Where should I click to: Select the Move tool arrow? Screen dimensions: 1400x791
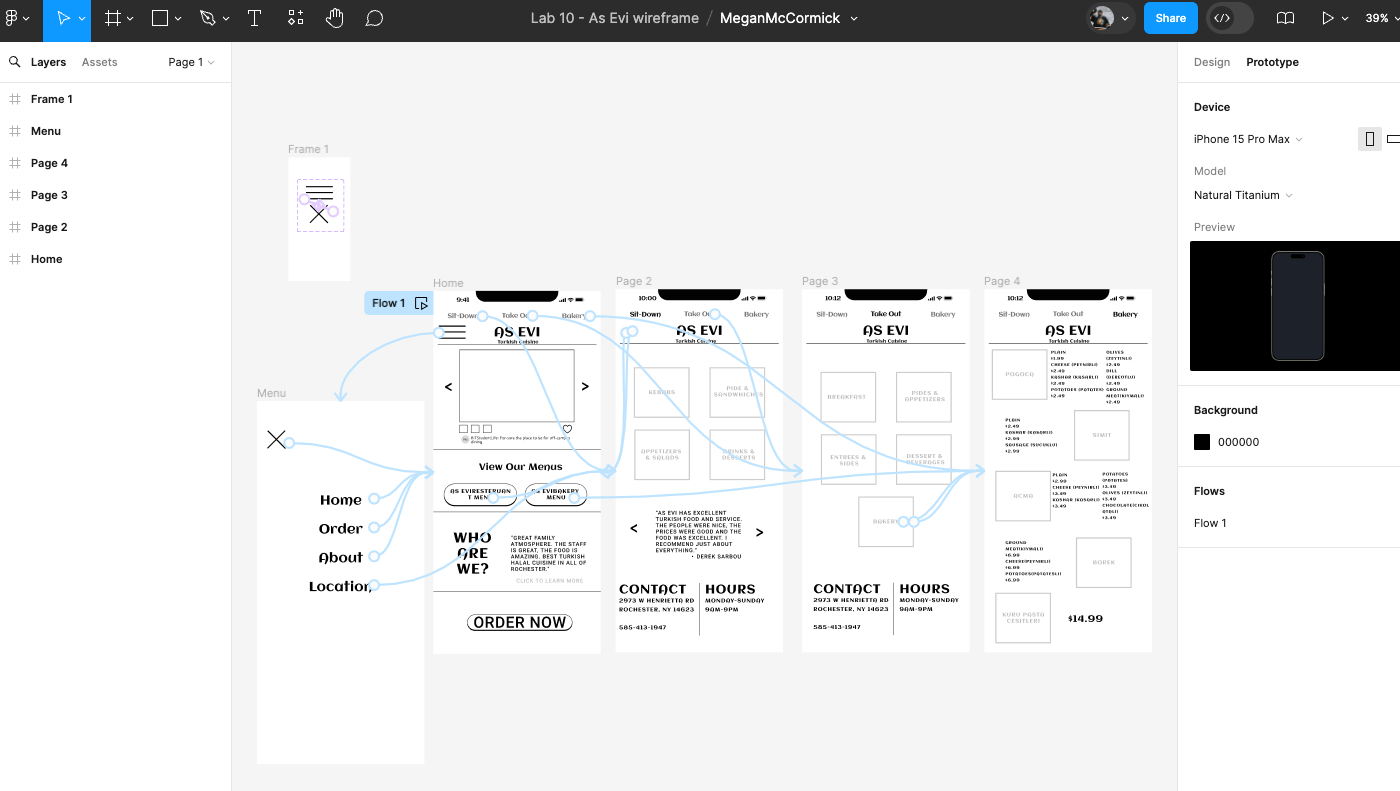63,18
